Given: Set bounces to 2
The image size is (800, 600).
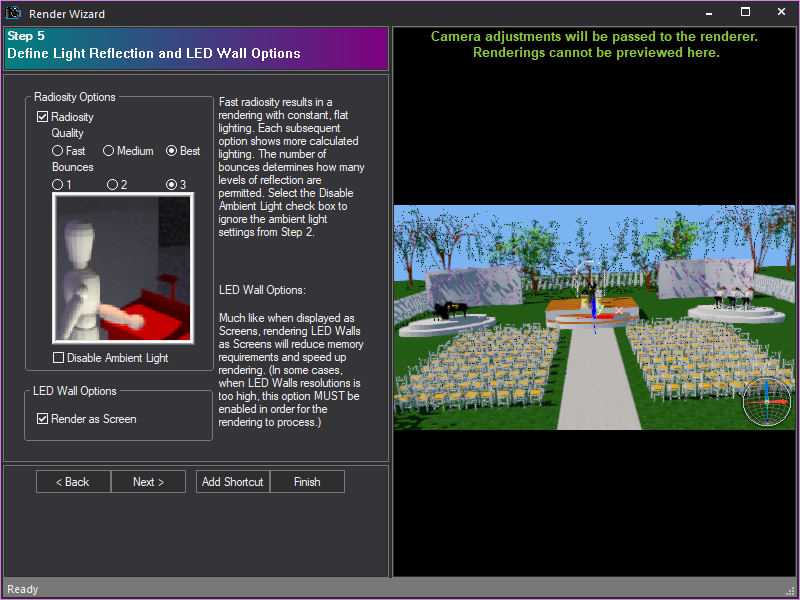Looking at the screenshot, I should (110, 184).
